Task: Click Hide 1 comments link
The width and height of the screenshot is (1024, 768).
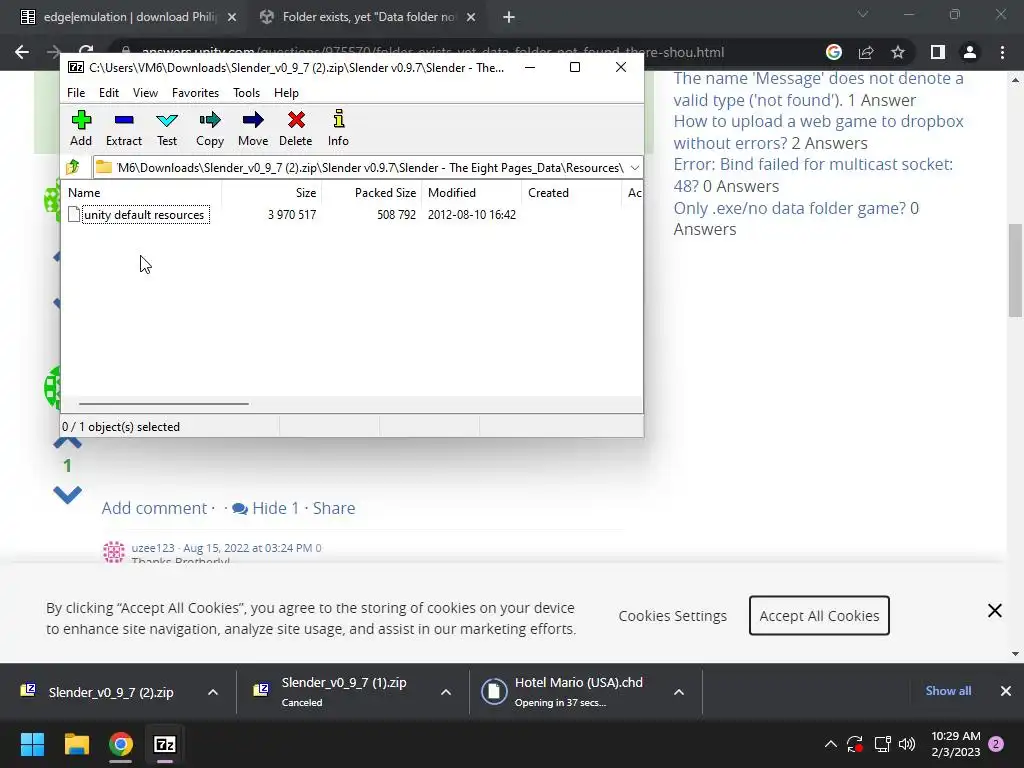Action: pyautogui.click(x=266, y=508)
